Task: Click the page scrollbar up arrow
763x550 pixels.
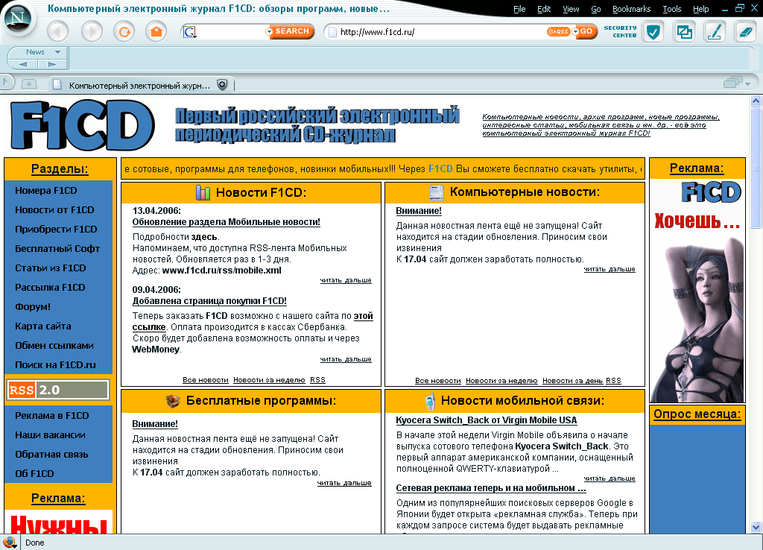Action: (756, 101)
